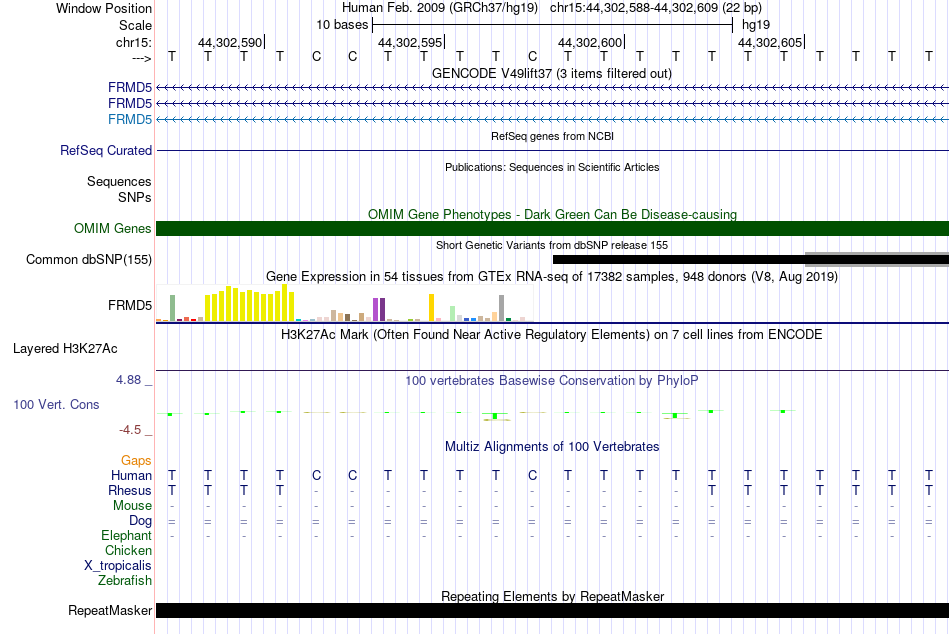Click the yellow brain tissue bars in GTEx chart
Viewport: 950px width, 634px height.
pos(250,304)
